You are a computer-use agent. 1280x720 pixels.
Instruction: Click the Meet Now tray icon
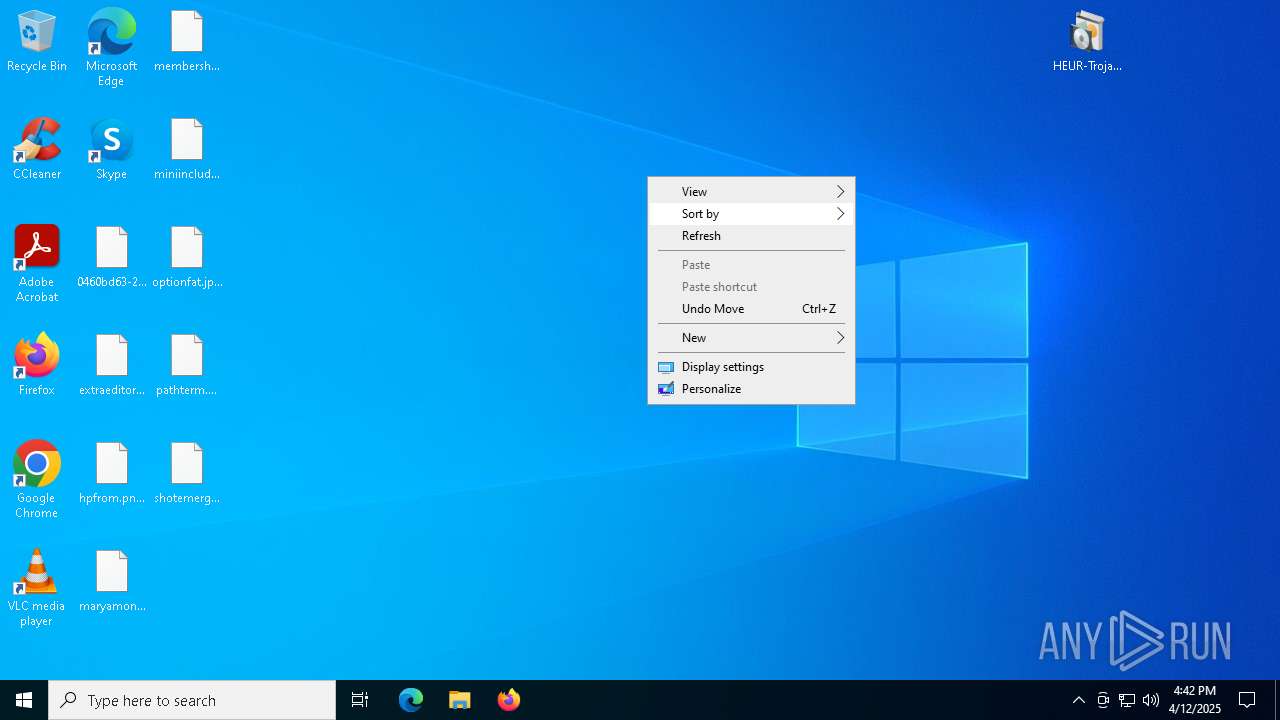(x=1103, y=700)
